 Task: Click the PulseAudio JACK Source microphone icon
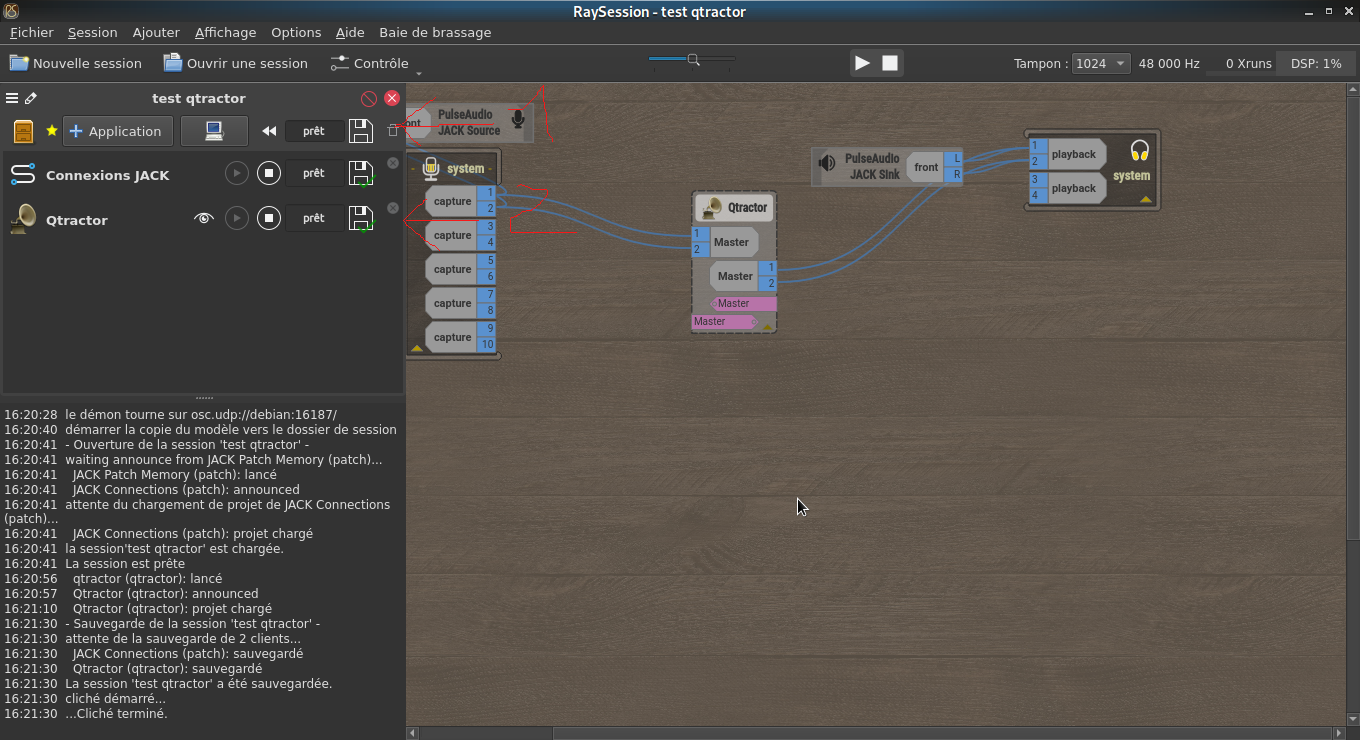pos(518,120)
